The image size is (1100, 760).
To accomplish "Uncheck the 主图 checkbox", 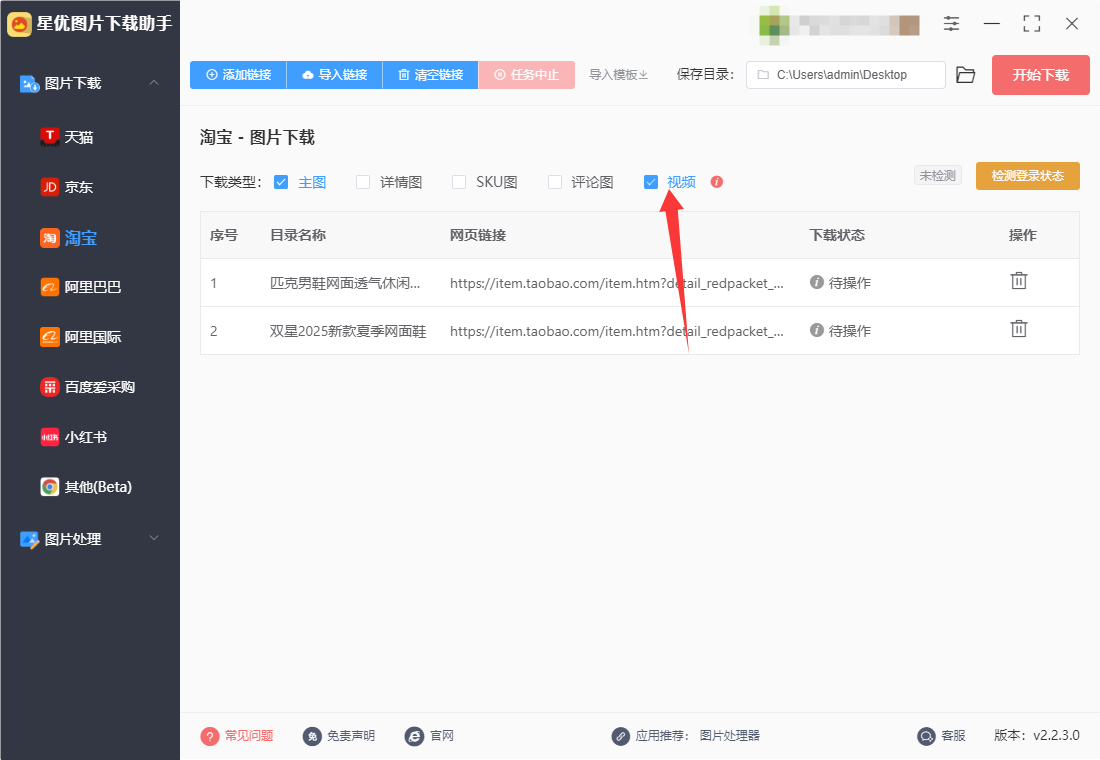I will (x=281, y=182).
